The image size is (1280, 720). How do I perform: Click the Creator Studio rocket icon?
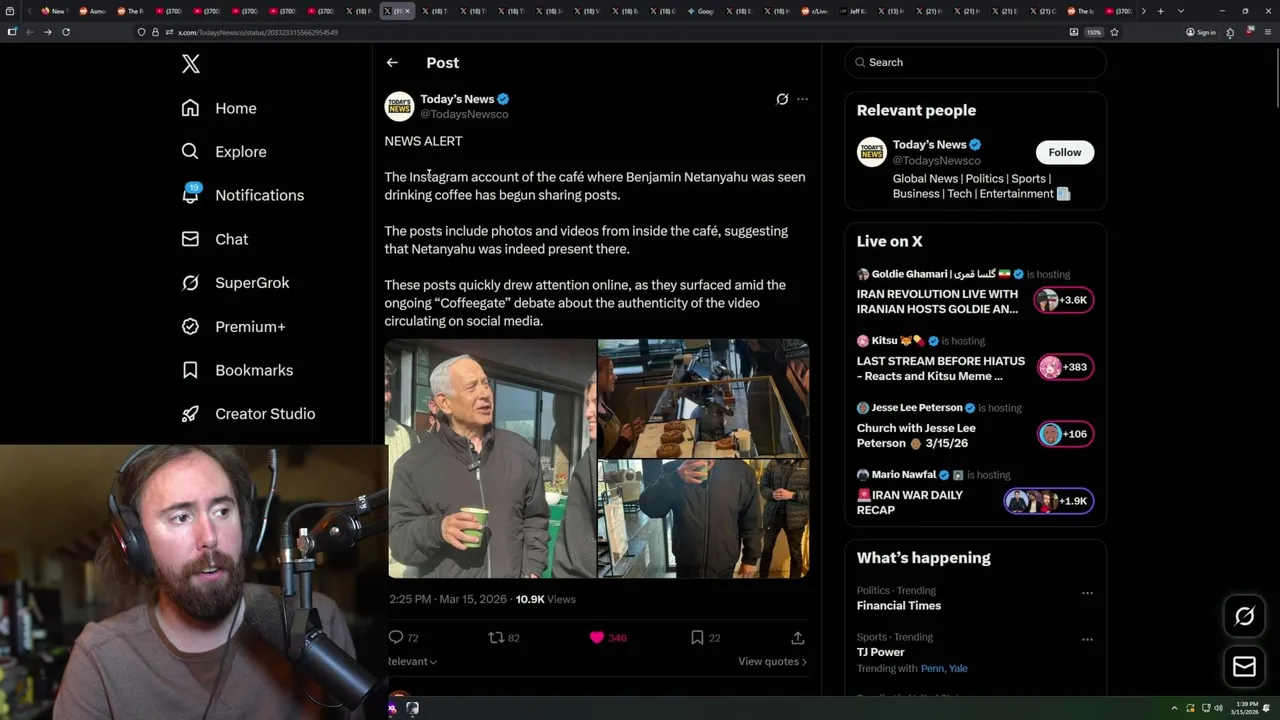coord(190,414)
